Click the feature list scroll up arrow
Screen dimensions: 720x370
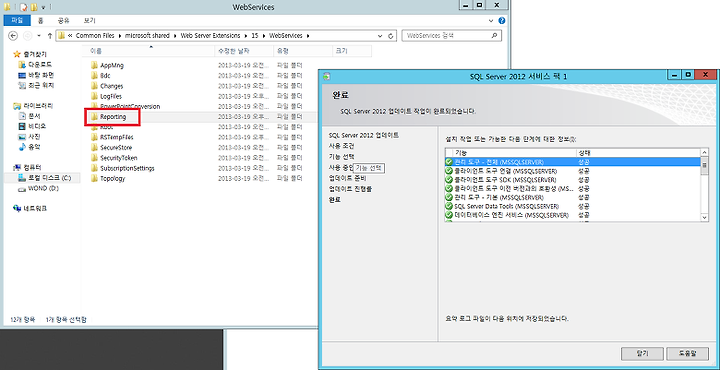coord(704,153)
